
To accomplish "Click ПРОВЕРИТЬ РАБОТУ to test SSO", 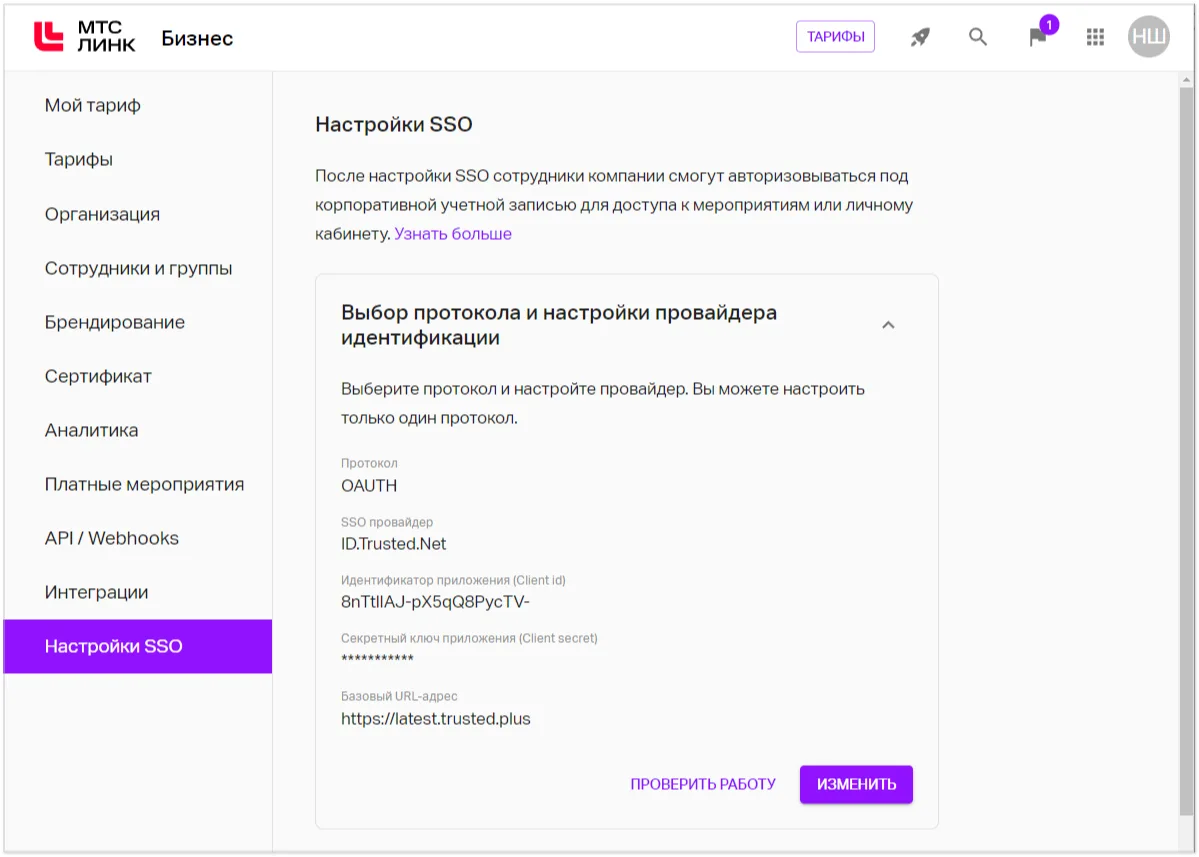I will pyautogui.click(x=702, y=784).
